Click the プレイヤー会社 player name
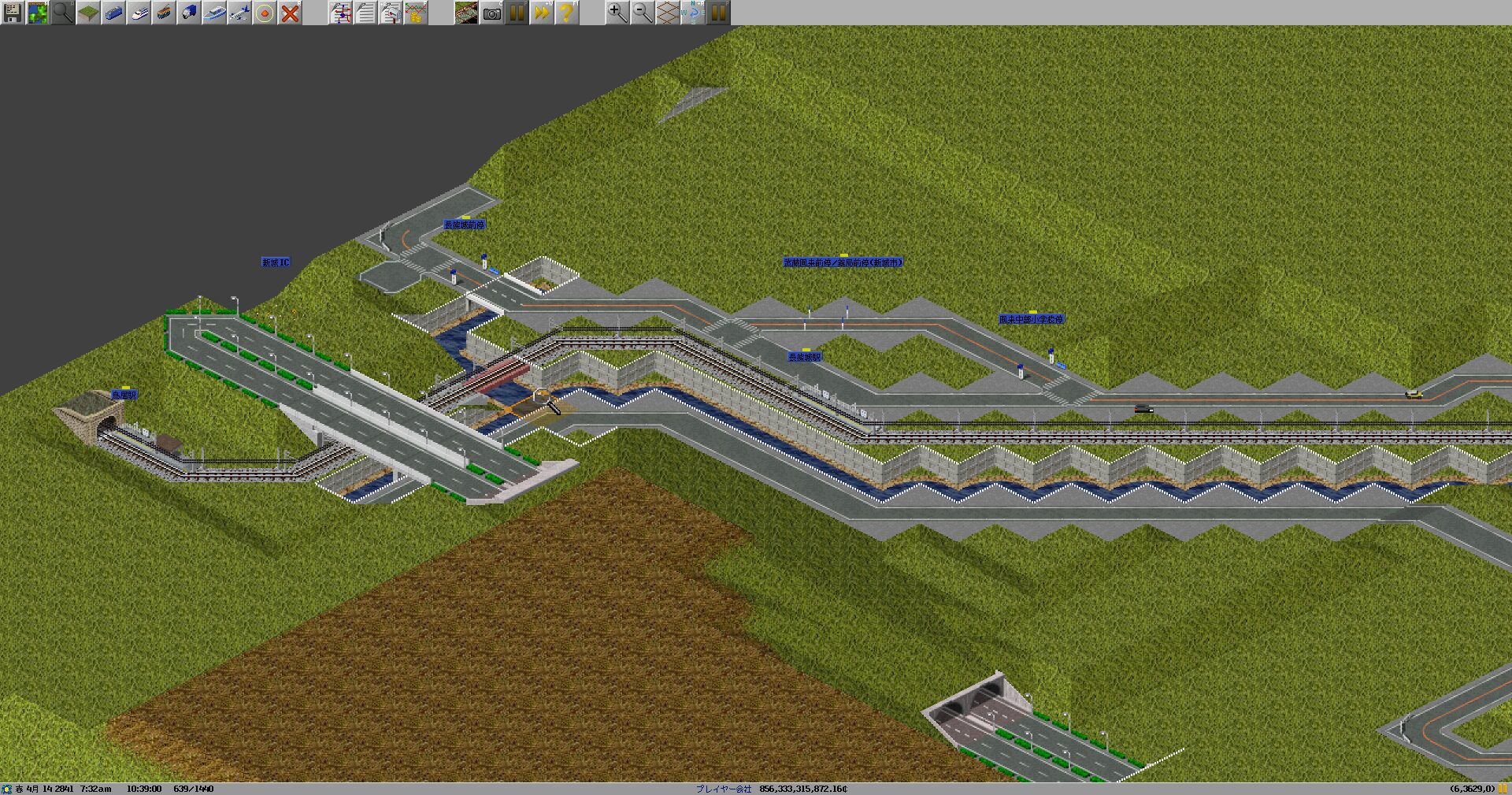This screenshot has height=795, width=1512. pyautogui.click(x=724, y=789)
